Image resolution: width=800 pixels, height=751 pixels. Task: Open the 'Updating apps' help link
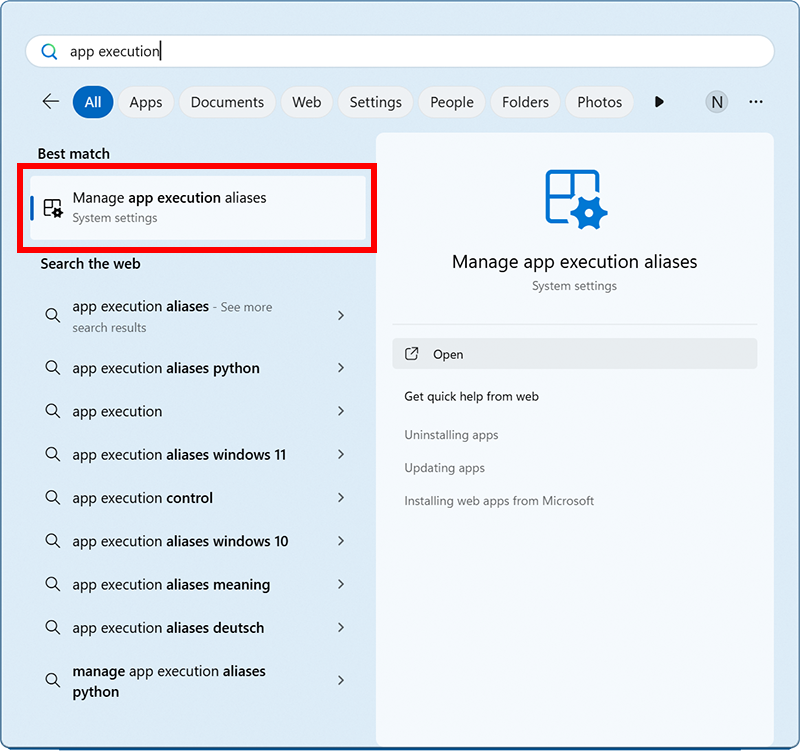coord(444,468)
